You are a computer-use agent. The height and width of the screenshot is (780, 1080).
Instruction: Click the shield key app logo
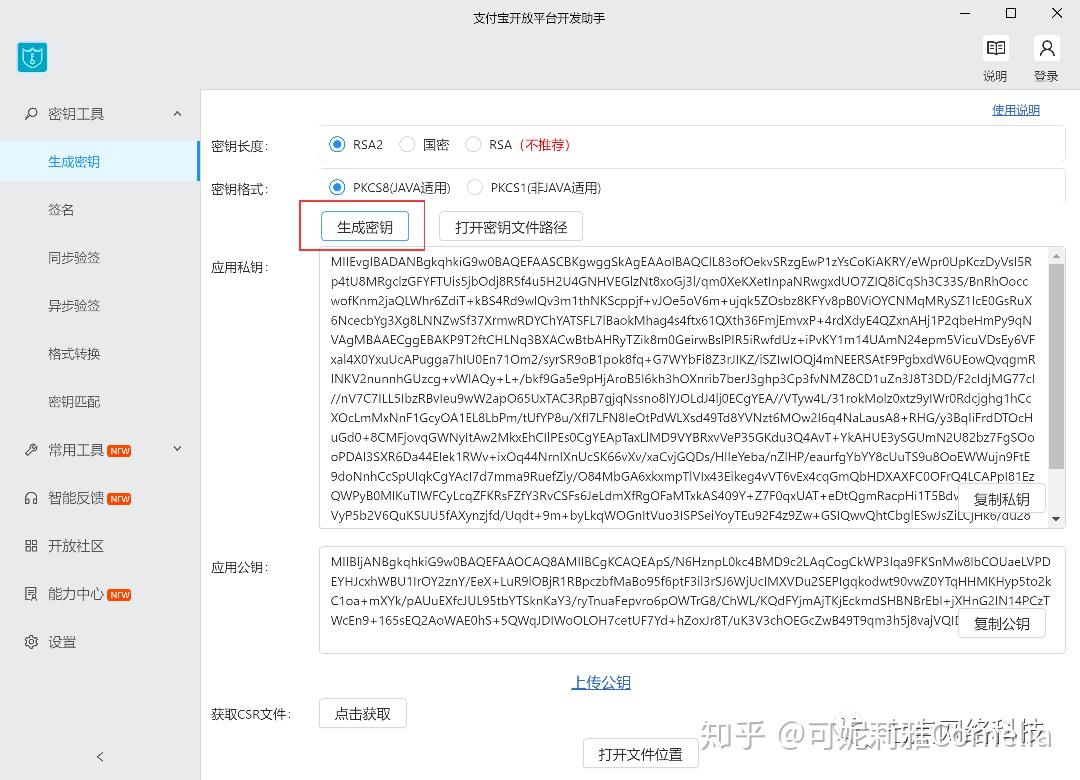coord(32,57)
